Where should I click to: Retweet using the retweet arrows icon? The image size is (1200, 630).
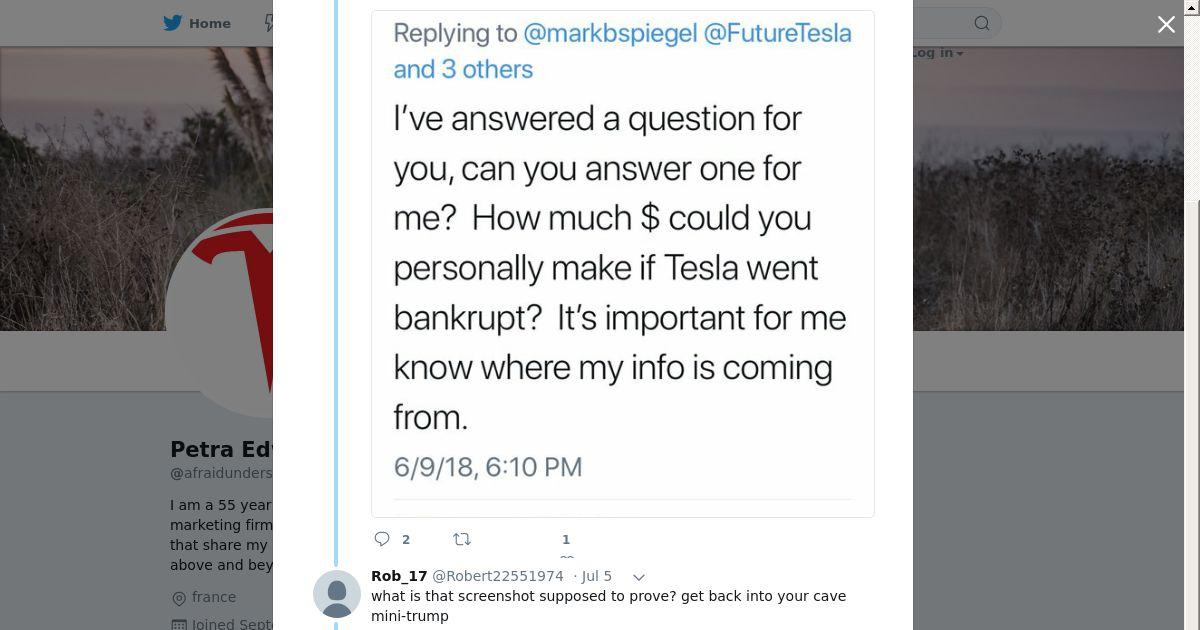coord(462,539)
